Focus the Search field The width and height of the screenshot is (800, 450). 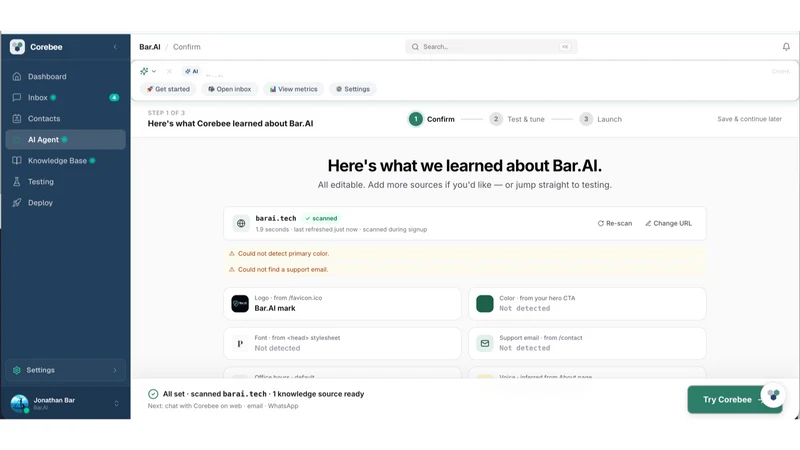491,47
